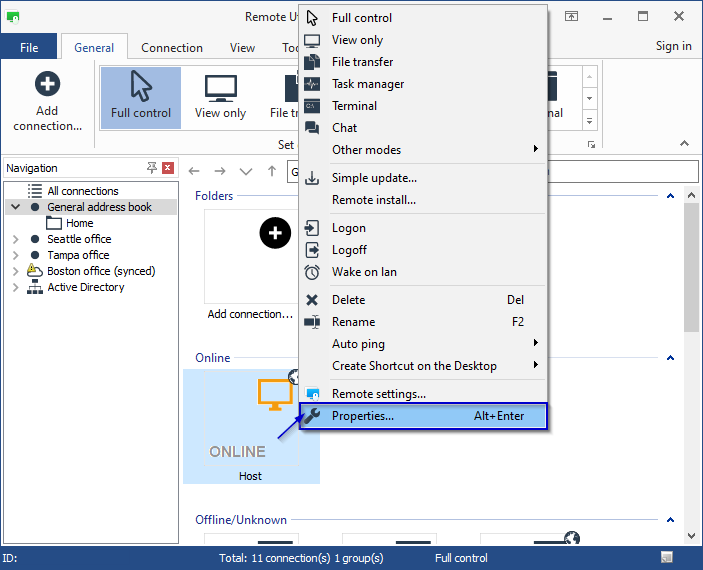Start Chat from the context menu
This screenshot has height=570, width=703.
344,128
